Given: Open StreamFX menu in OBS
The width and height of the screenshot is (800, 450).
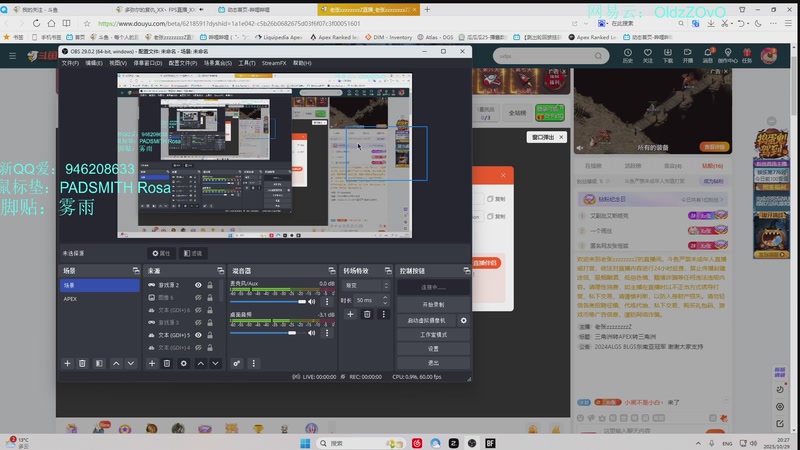Looking at the screenshot, I should (274, 63).
